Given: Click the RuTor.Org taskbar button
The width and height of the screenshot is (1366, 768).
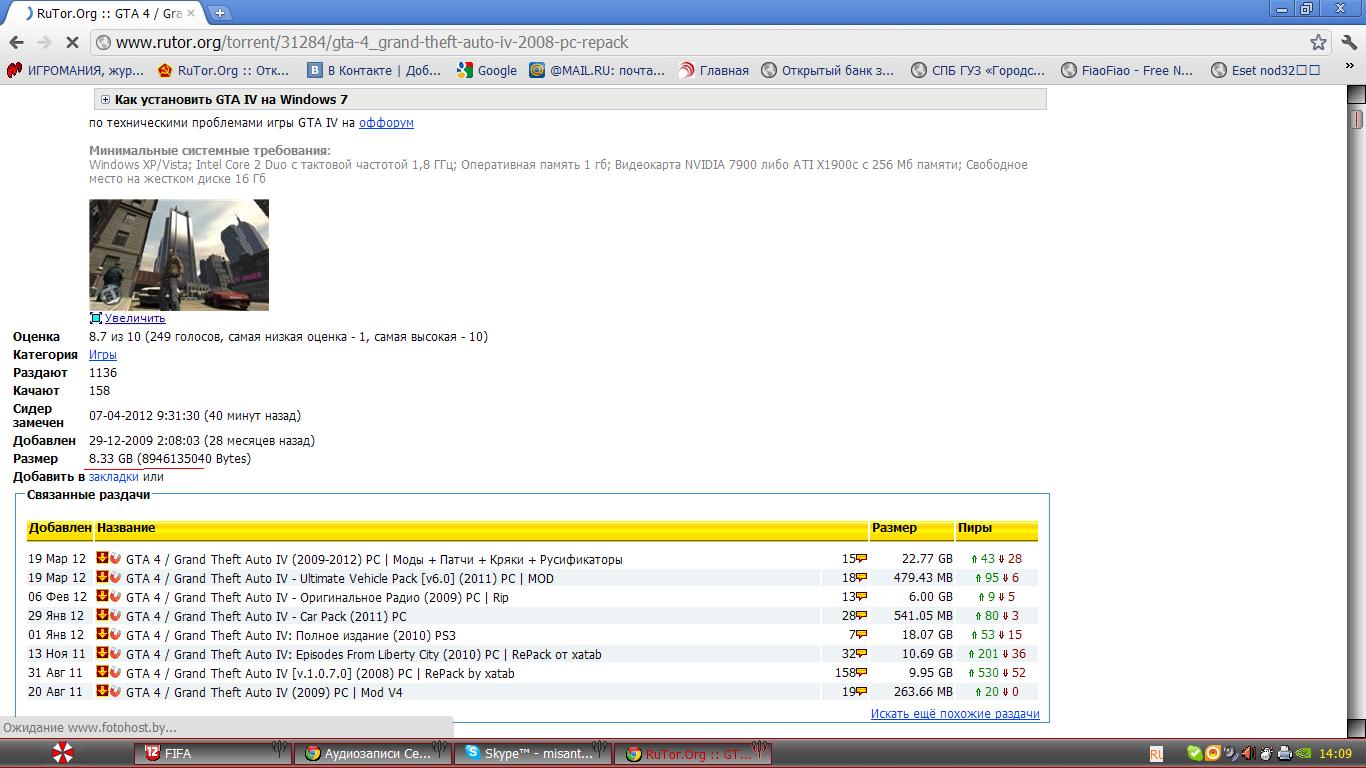Looking at the screenshot, I should coord(693,753).
